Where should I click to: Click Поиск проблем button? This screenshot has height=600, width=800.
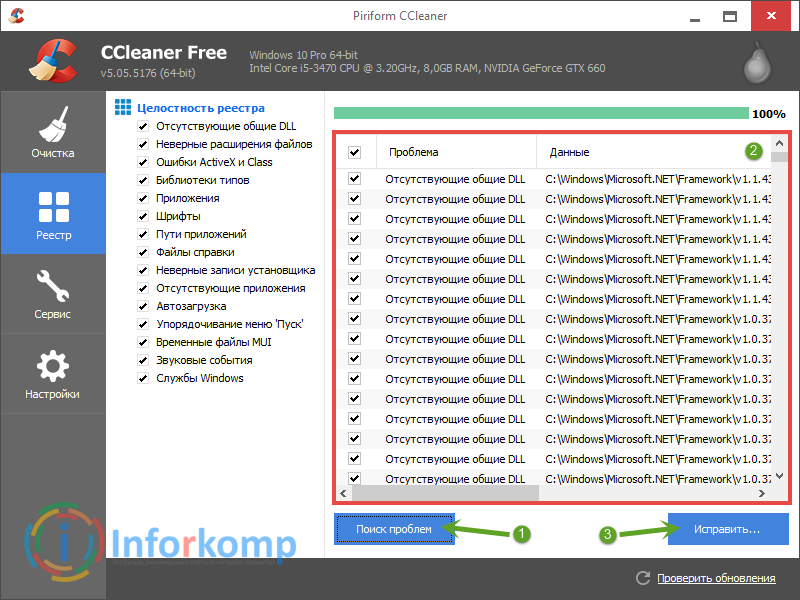(x=394, y=529)
